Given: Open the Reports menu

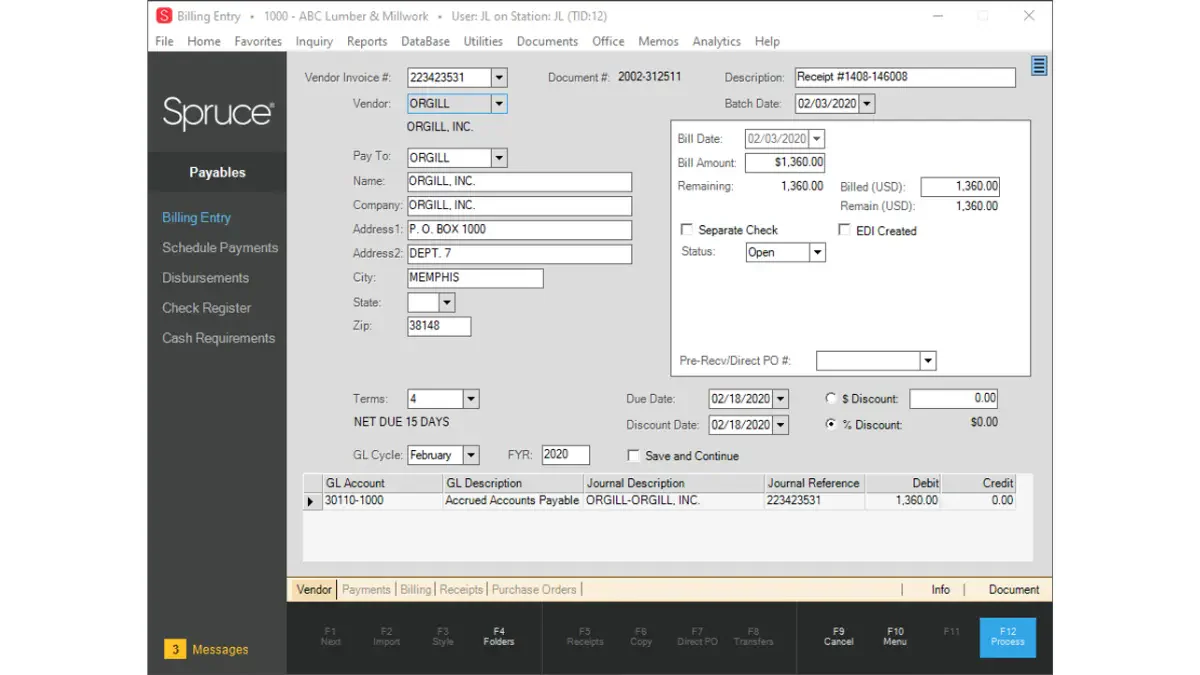Looking at the screenshot, I should (x=367, y=41).
